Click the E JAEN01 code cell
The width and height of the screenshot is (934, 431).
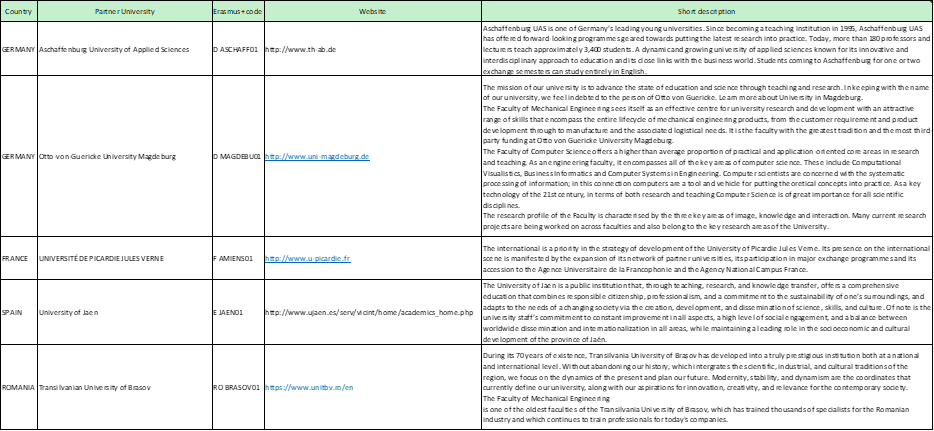tap(237, 312)
